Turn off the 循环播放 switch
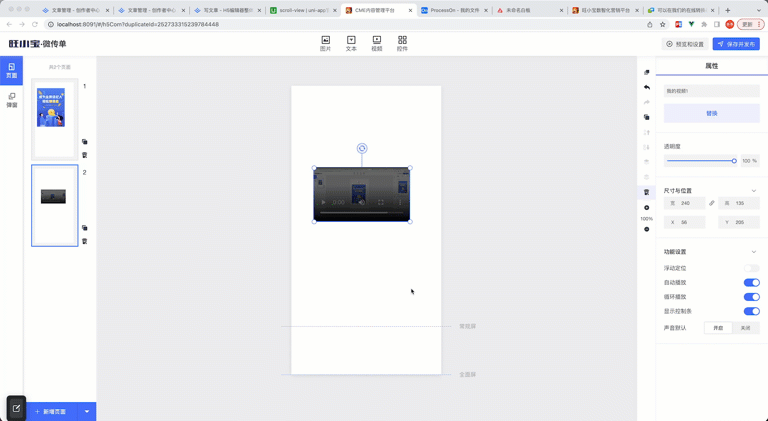 [751, 297]
